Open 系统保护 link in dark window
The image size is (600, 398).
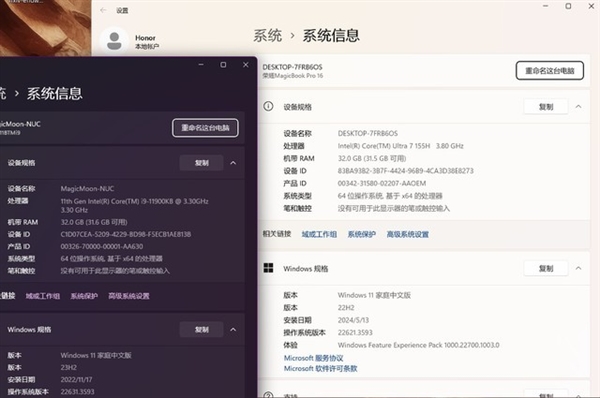[84, 296]
